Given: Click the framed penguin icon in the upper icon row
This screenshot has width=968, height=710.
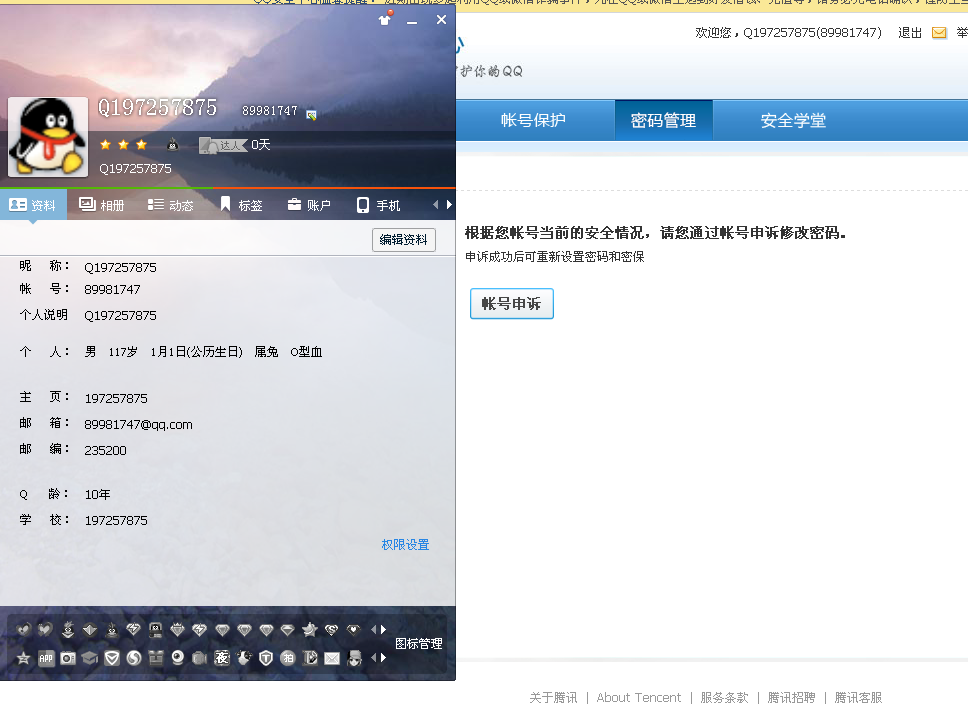Looking at the screenshot, I should coord(156,630).
